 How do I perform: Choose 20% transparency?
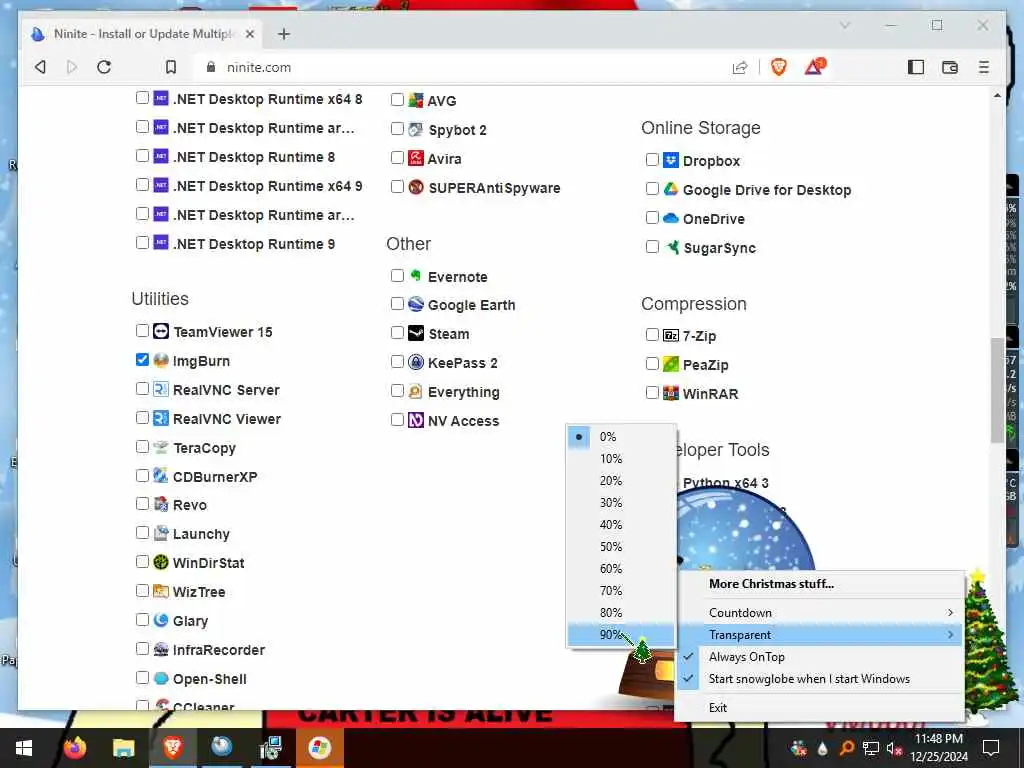click(x=620, y=481)
